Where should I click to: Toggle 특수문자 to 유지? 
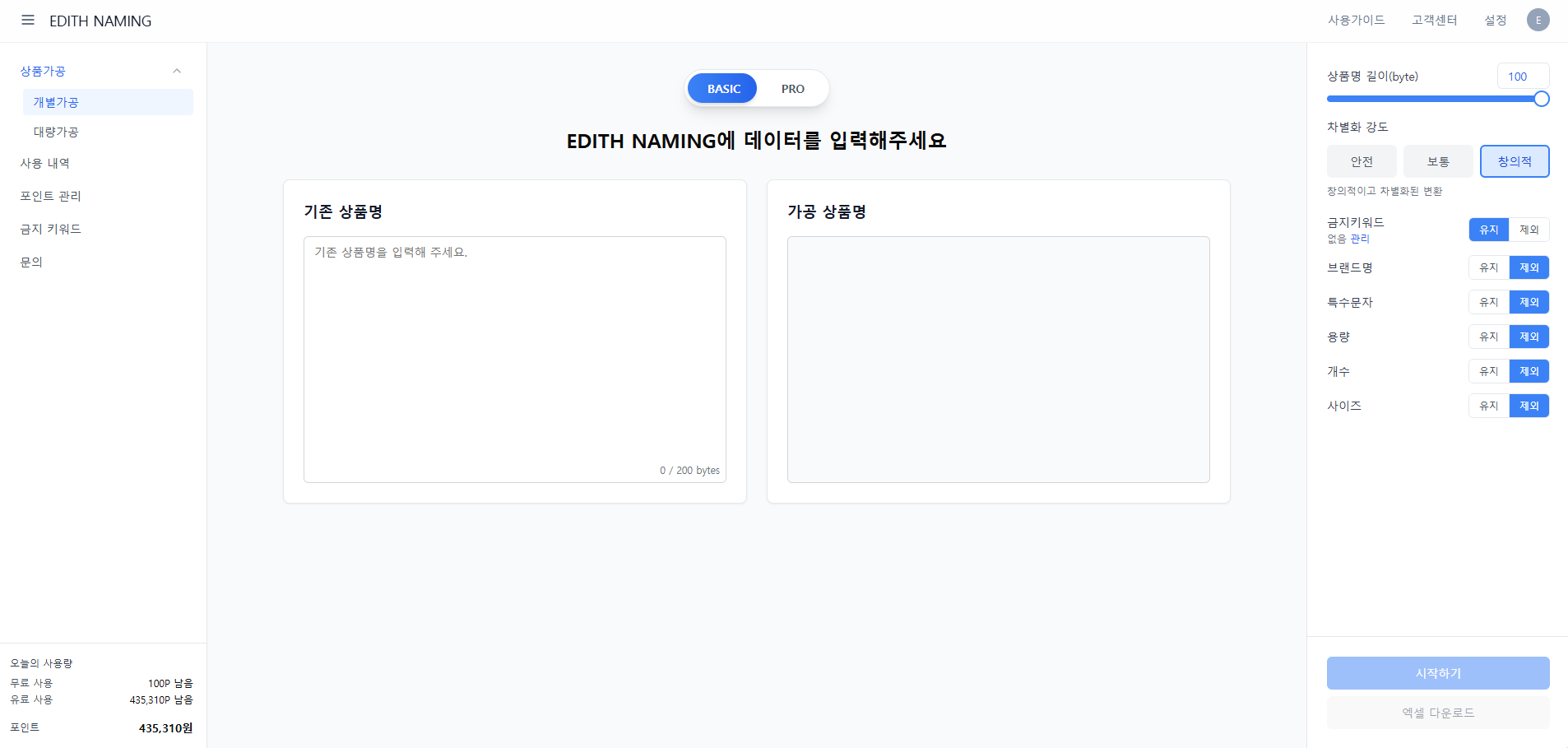1488,302
